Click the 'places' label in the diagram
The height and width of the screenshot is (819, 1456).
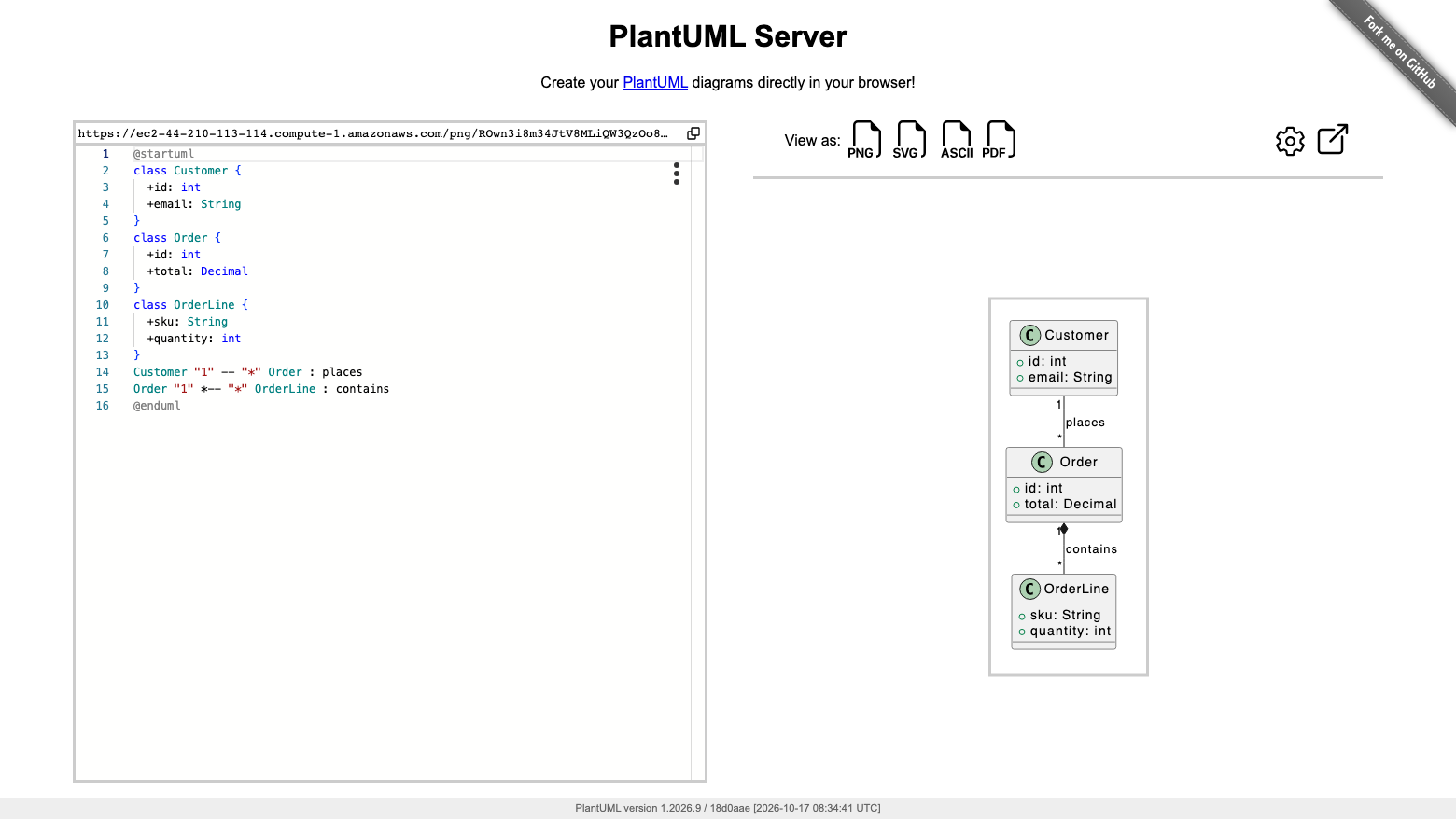point(1085,423)
